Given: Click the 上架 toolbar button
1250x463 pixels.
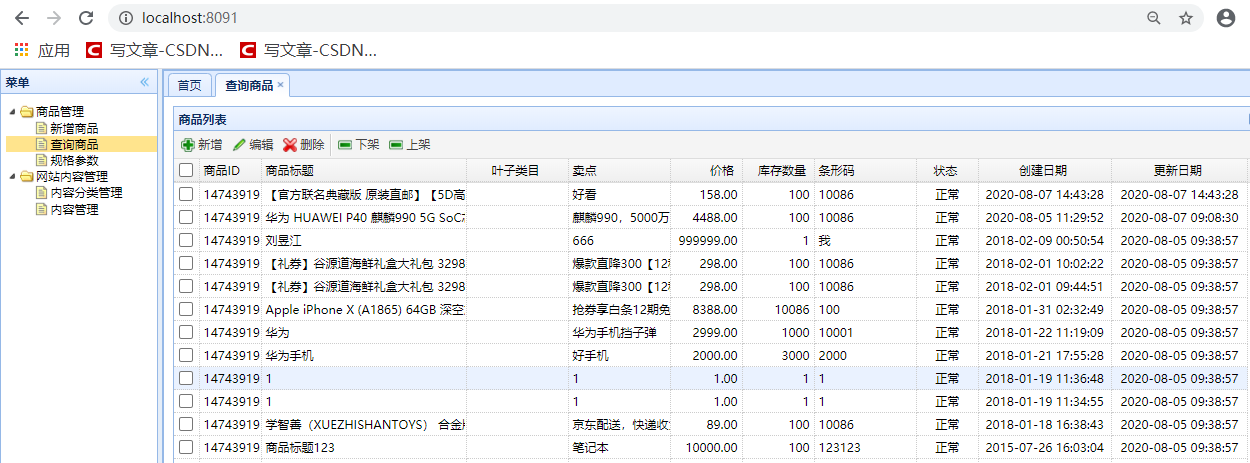Looking at the screenshot, I should (x=410, y=145).
